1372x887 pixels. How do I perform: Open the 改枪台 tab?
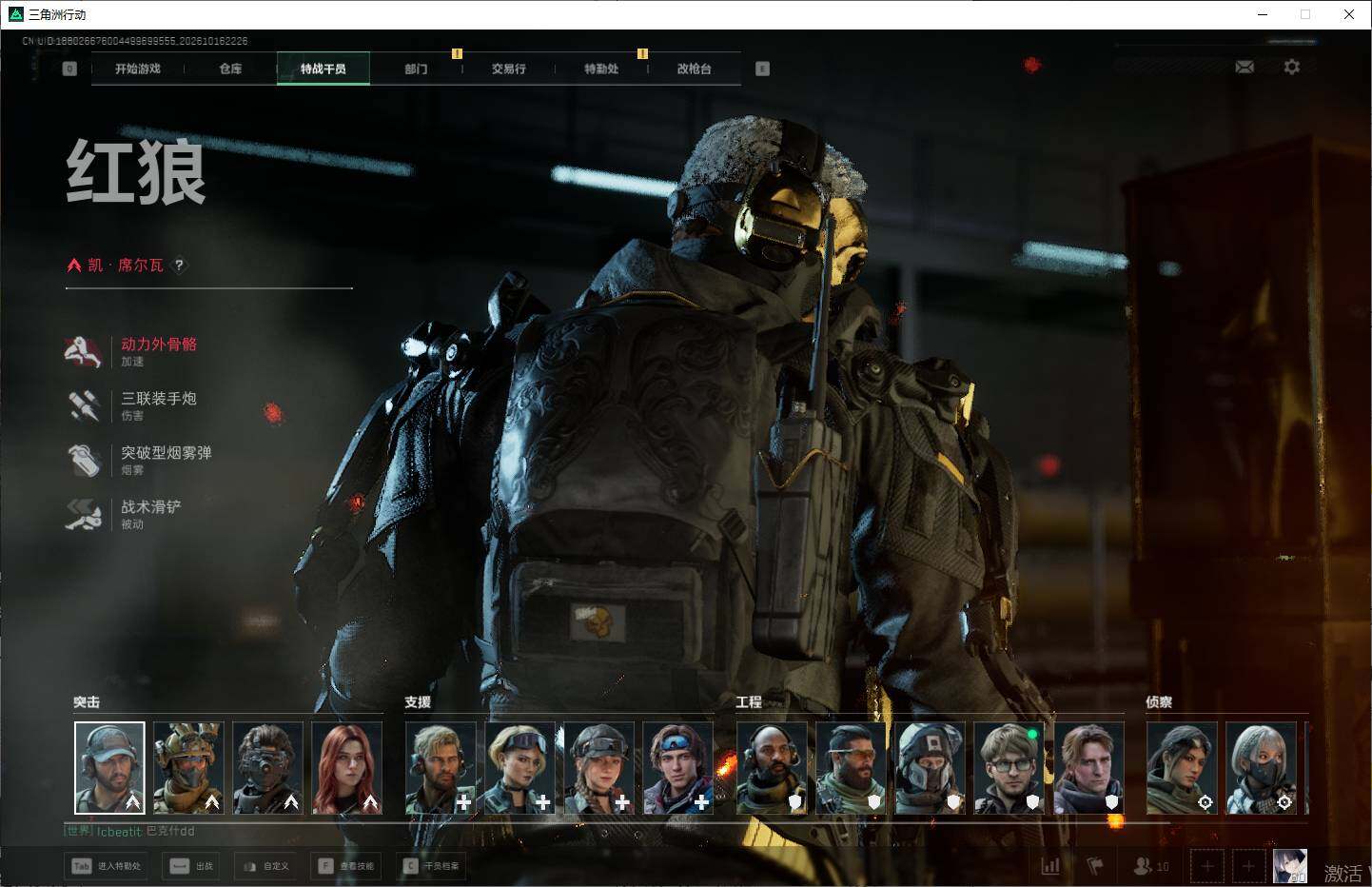pos(695,69)
